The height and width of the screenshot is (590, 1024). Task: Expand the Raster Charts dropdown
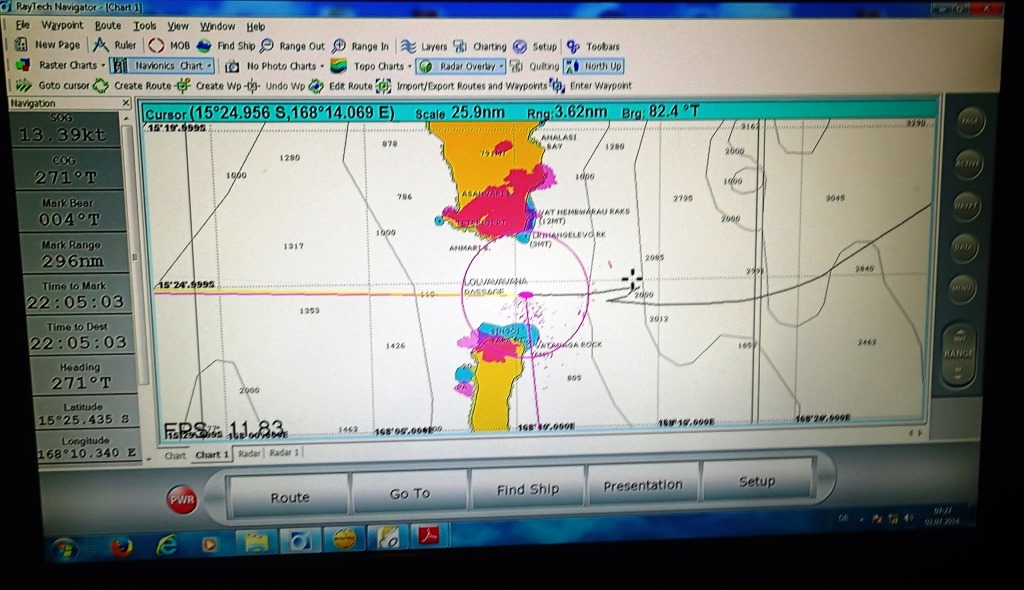point(102,66)
